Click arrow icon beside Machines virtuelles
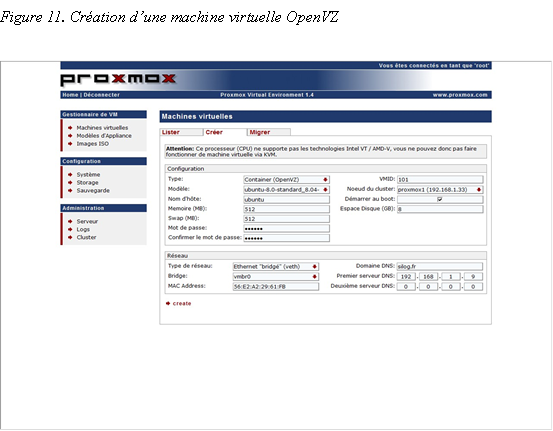 point(70,128)
